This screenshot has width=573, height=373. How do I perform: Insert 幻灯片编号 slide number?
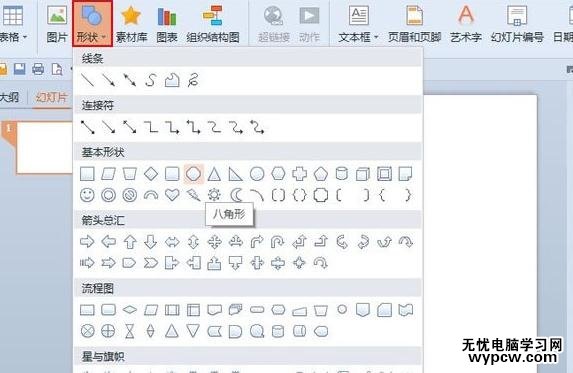tap(517, 23)
